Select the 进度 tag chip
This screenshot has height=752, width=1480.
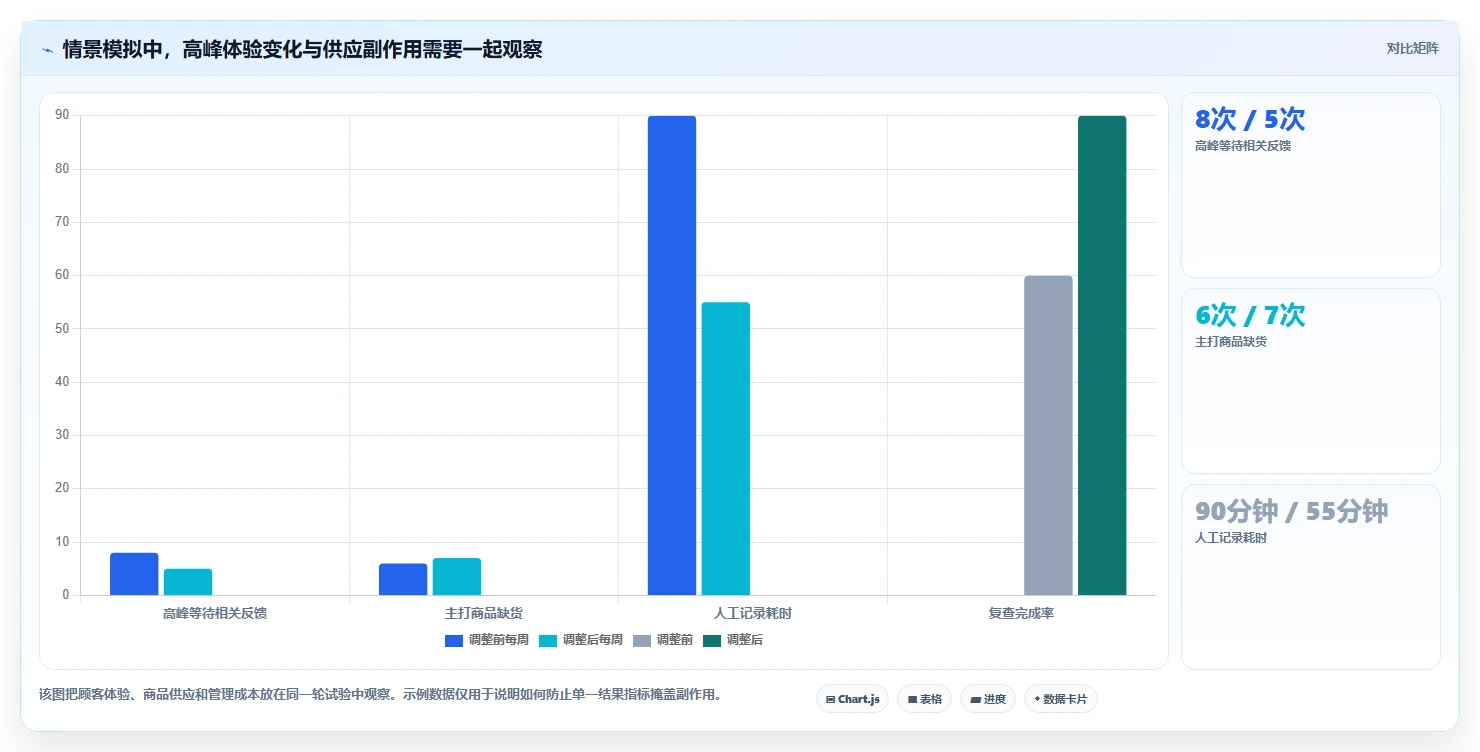tap(988, 699)
